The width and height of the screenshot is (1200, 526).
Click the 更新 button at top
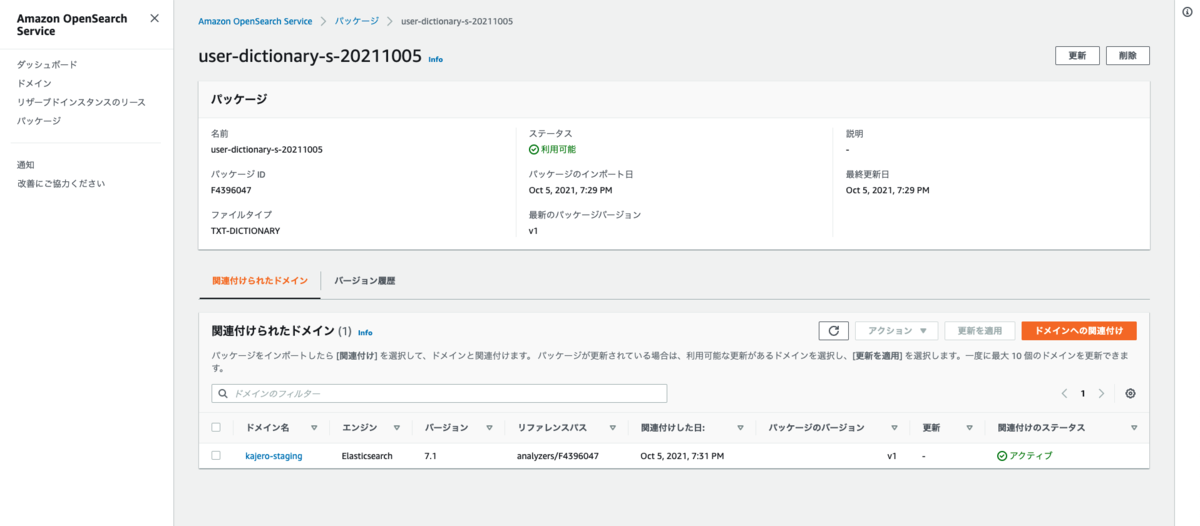pos(1077,56)
